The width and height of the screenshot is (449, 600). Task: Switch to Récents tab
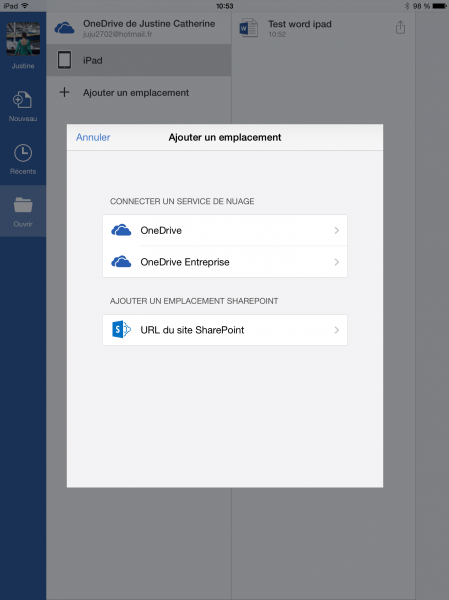[x=23, y=160]
